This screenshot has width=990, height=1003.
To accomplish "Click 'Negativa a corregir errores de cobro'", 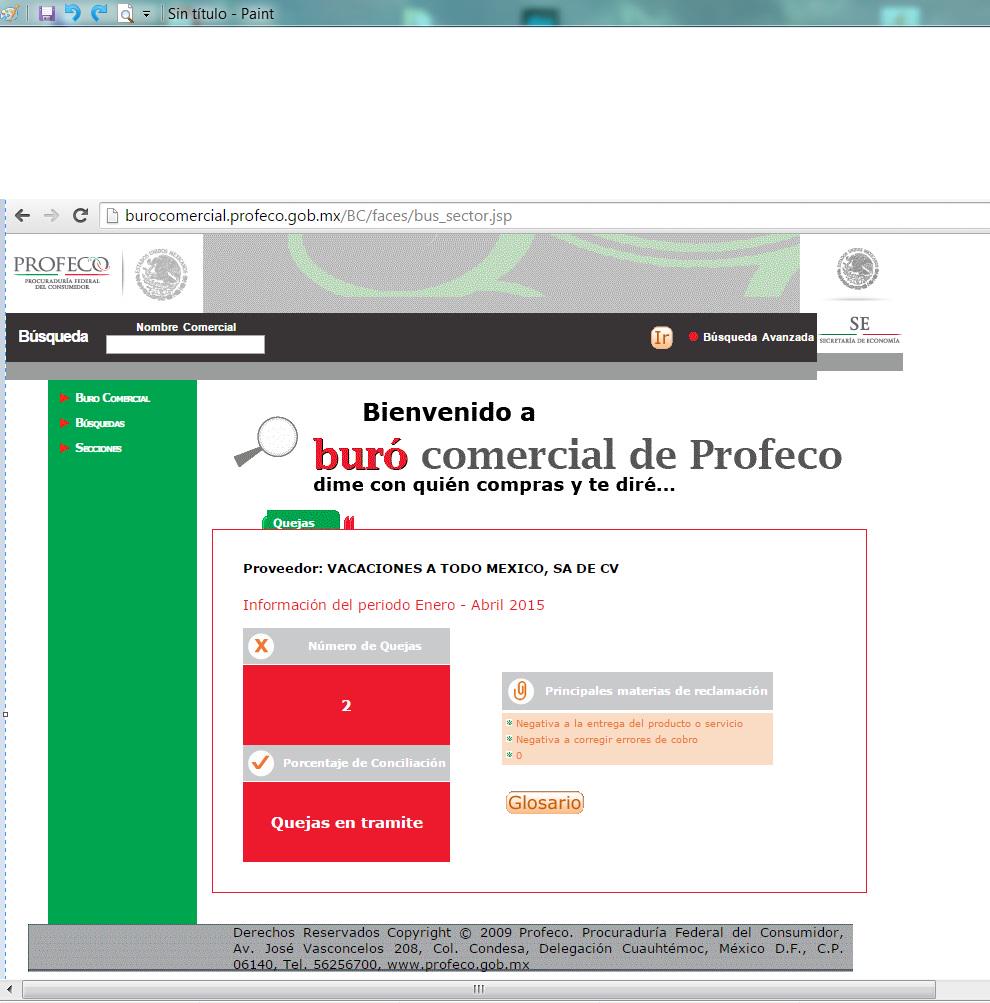I will [x=606, y=739].
